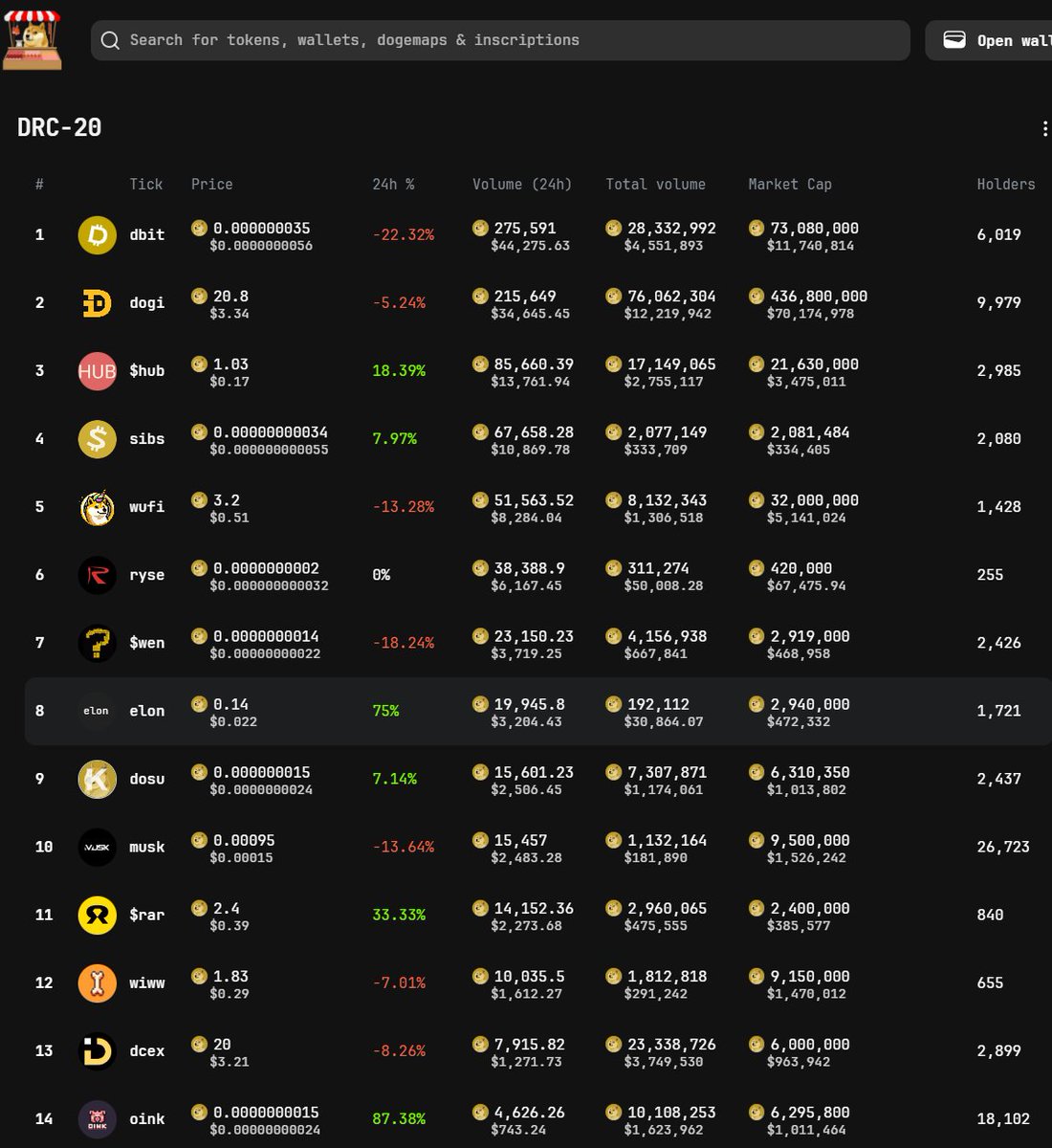Click dogi's 9,979 holders count
Screen dimensions: 1052x1148
click(x=998, y=303)
